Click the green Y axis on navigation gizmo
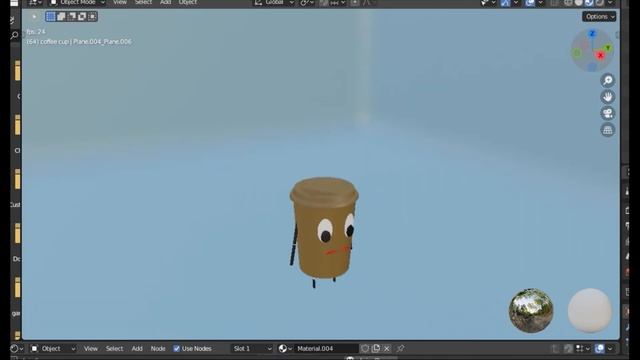 tap(608, 48)
